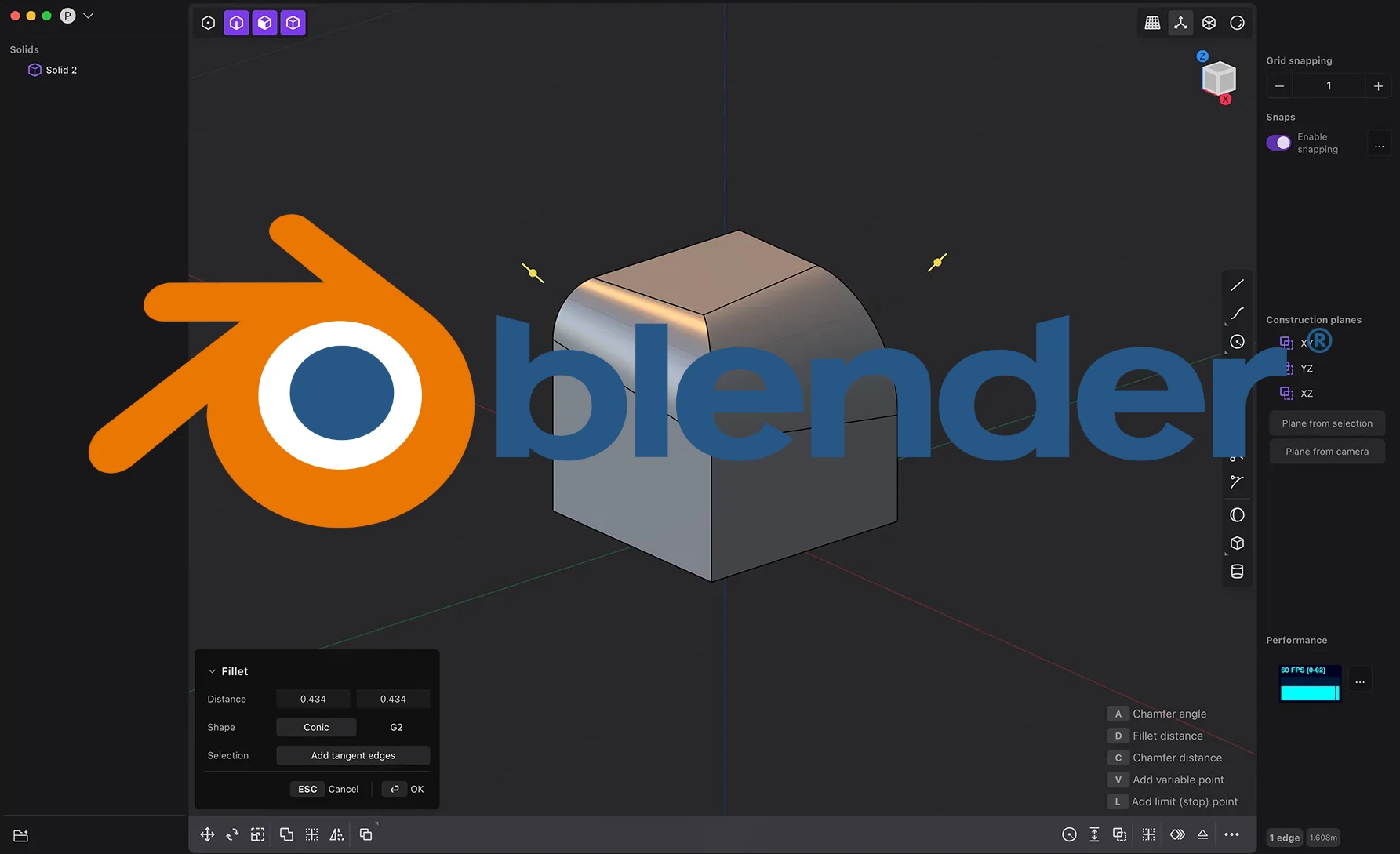The image size is (1400, 854).
Task: Edit first Fillet distance field
Action: coord(313,699)
